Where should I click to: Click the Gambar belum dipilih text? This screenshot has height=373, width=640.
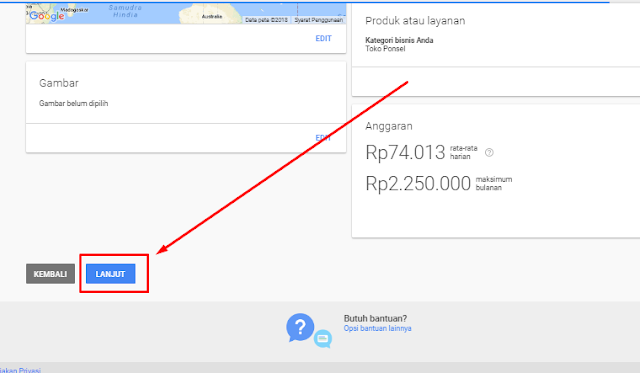click(73, 103)
